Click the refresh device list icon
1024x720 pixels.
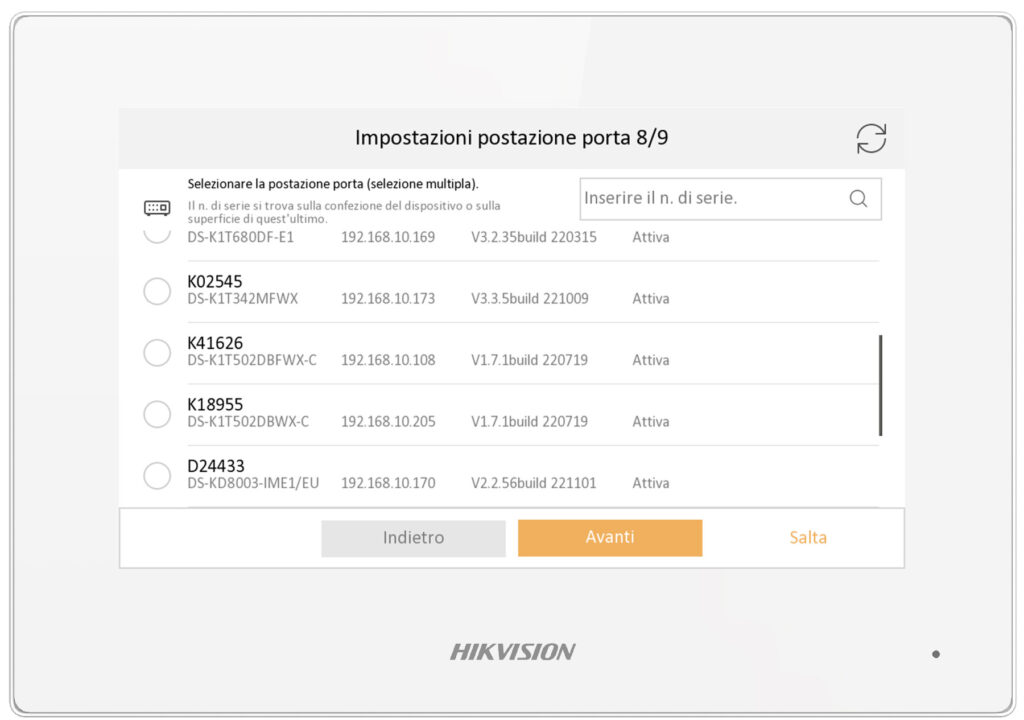pos(871,138)
